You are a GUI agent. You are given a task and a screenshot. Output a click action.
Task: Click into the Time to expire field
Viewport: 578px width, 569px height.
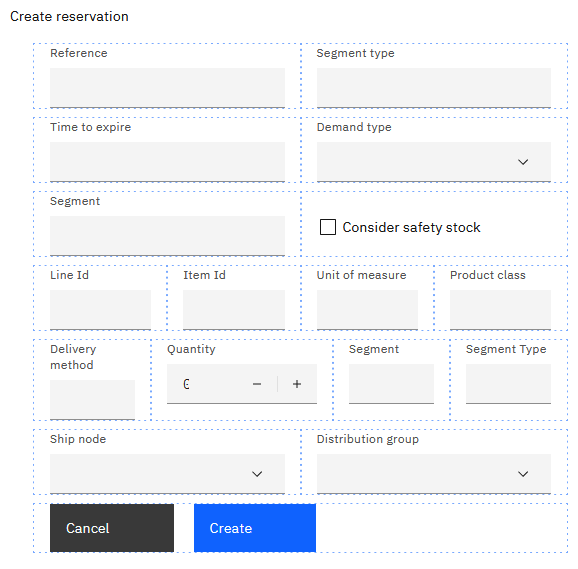tap(167, 162)
